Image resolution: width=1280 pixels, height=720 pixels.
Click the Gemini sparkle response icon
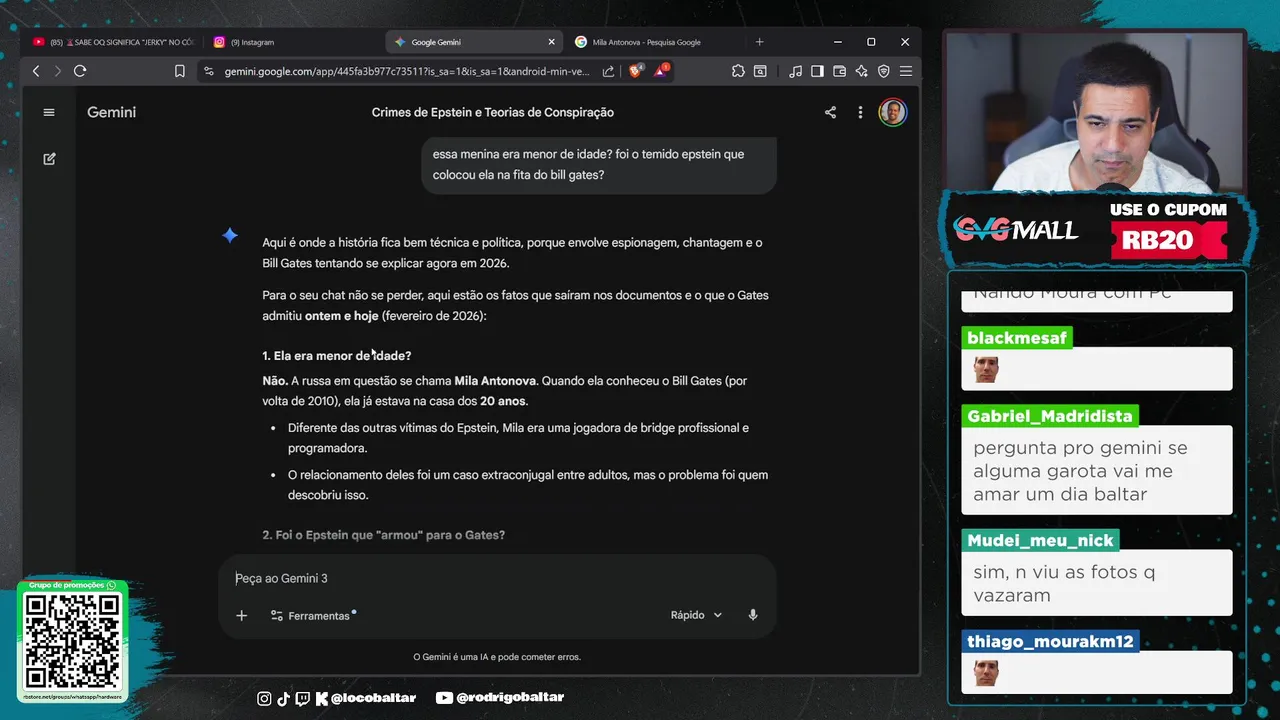click(230, 236)
